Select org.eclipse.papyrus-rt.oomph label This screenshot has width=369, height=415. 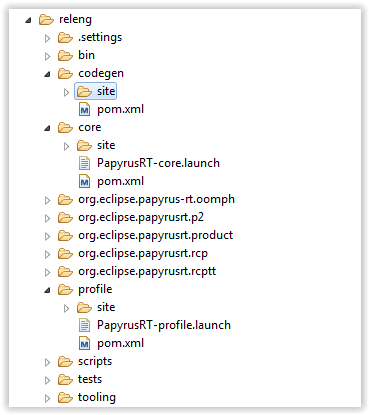[156, 200]
